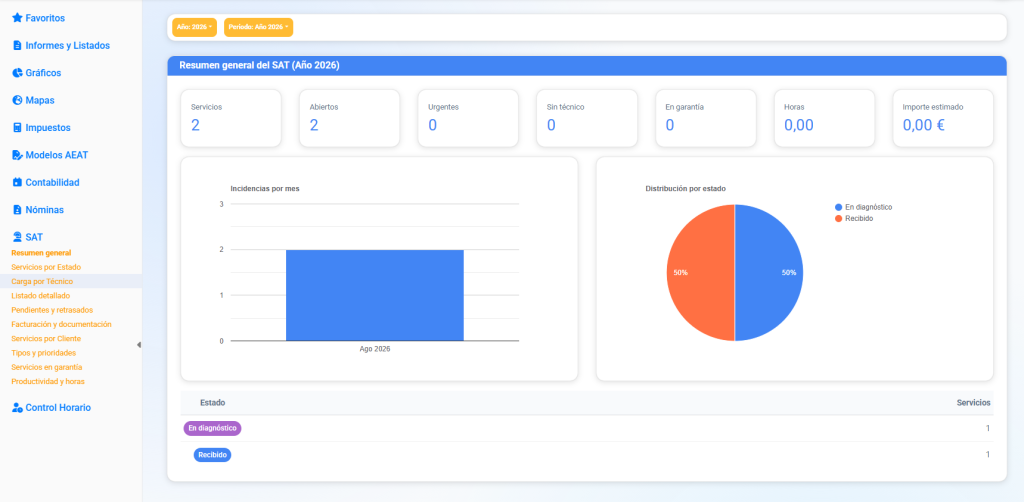This screenshot has height=502, width=1024.
Task: Select Resumen general report
Action: pyautogui.click(x=41, y=253)
